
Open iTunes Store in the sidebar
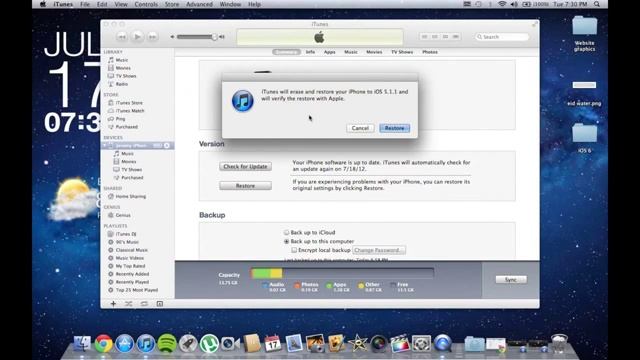[x=129, y=103]
